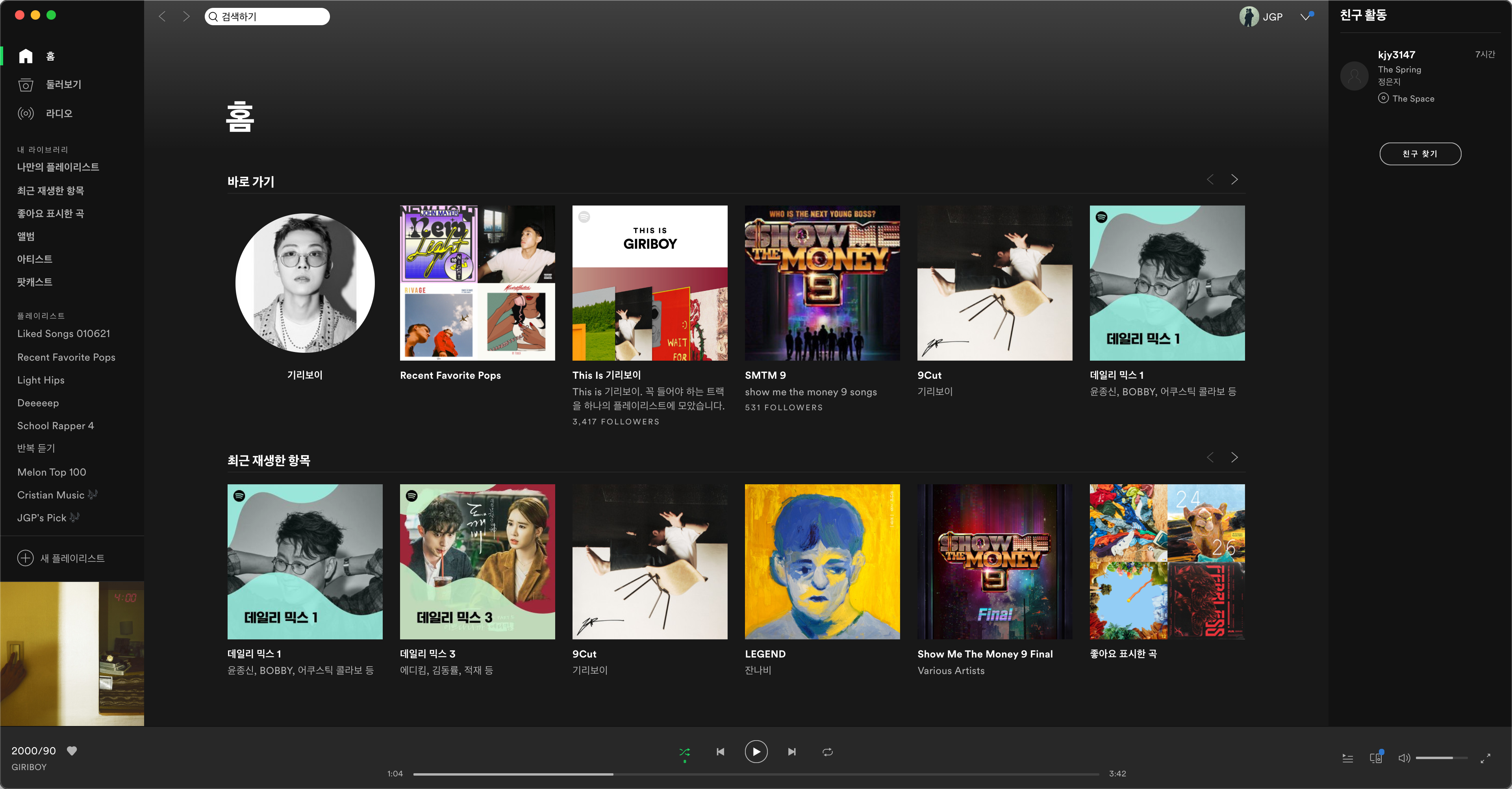Open 라디오 in the sidebar
1512x789 pixels.
point(59,113)
